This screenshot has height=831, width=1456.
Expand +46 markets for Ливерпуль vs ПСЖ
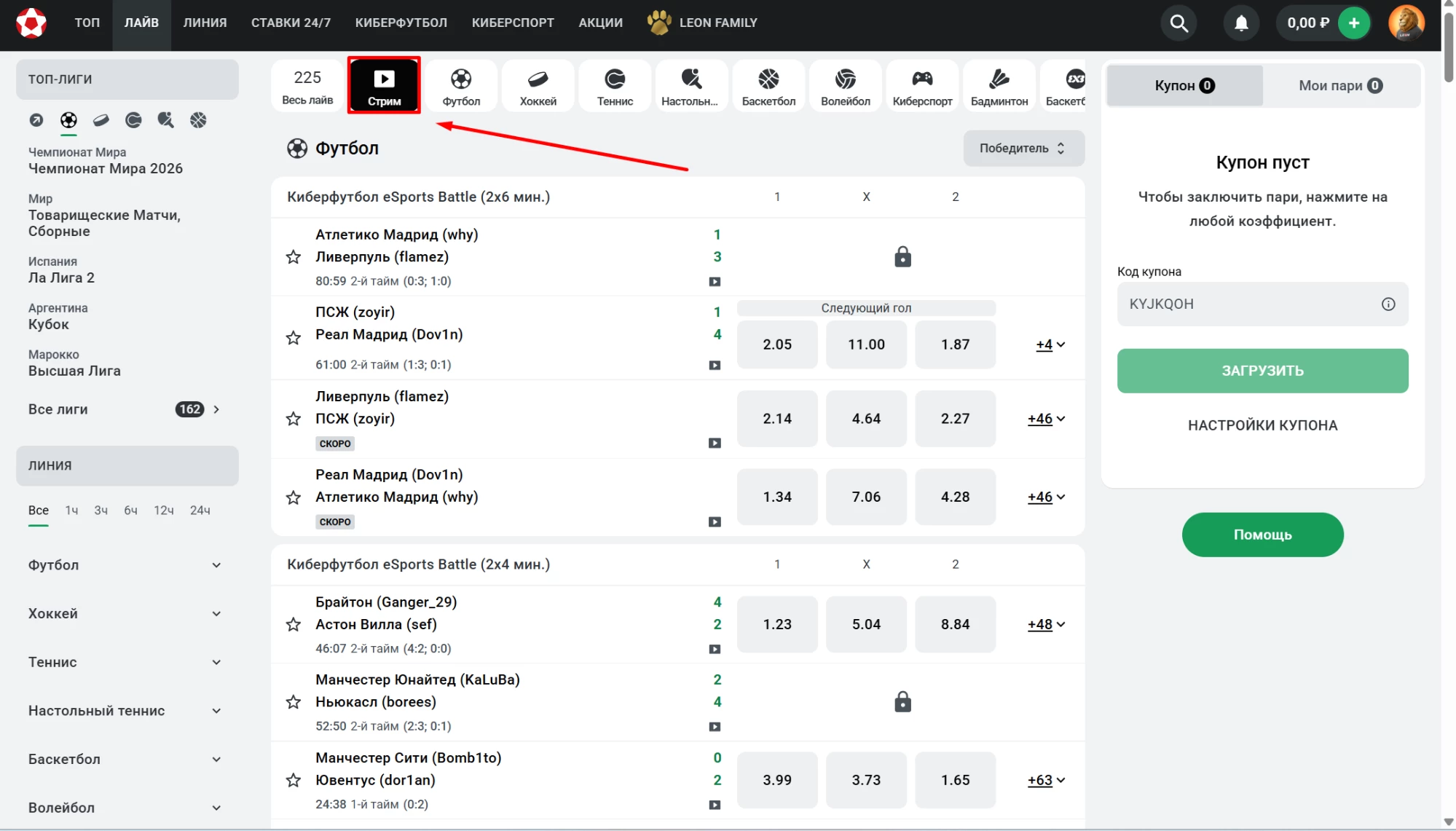1047,419
